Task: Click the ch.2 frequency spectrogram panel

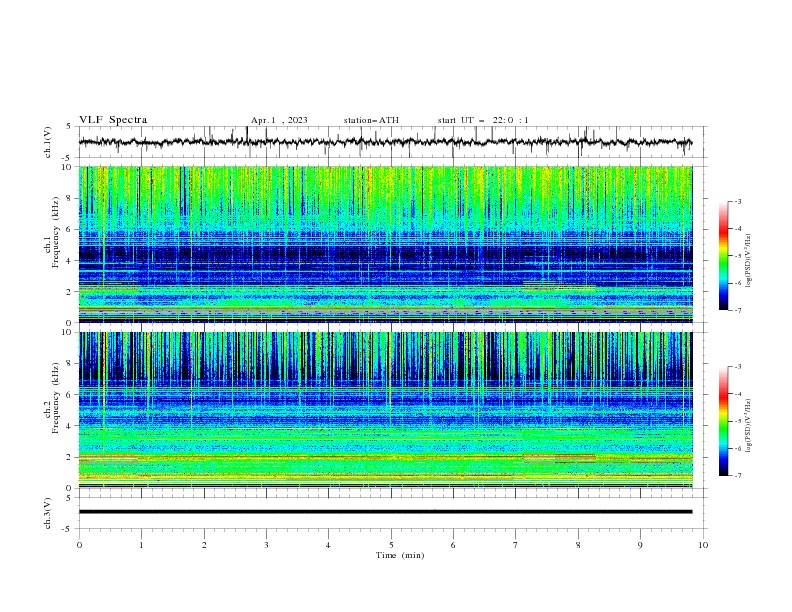Action: [386, 410]
